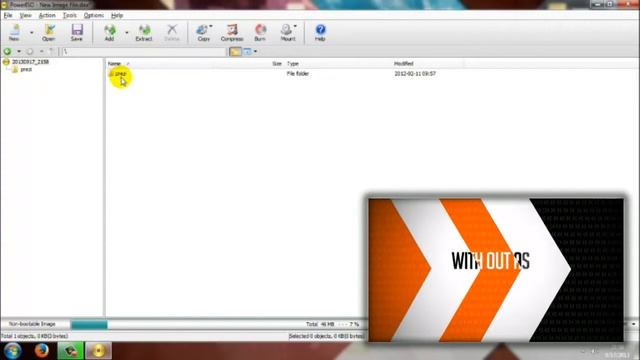Open the Action menu
This screenshot has width=640, height=360.
[47, 16]
